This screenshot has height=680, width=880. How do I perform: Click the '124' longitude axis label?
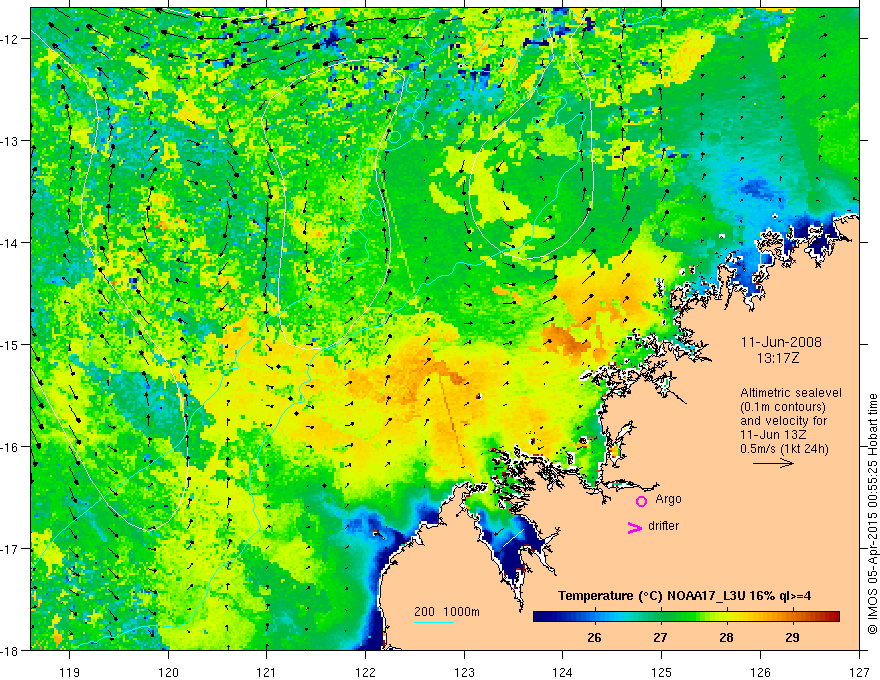click(x=563, y=672)
